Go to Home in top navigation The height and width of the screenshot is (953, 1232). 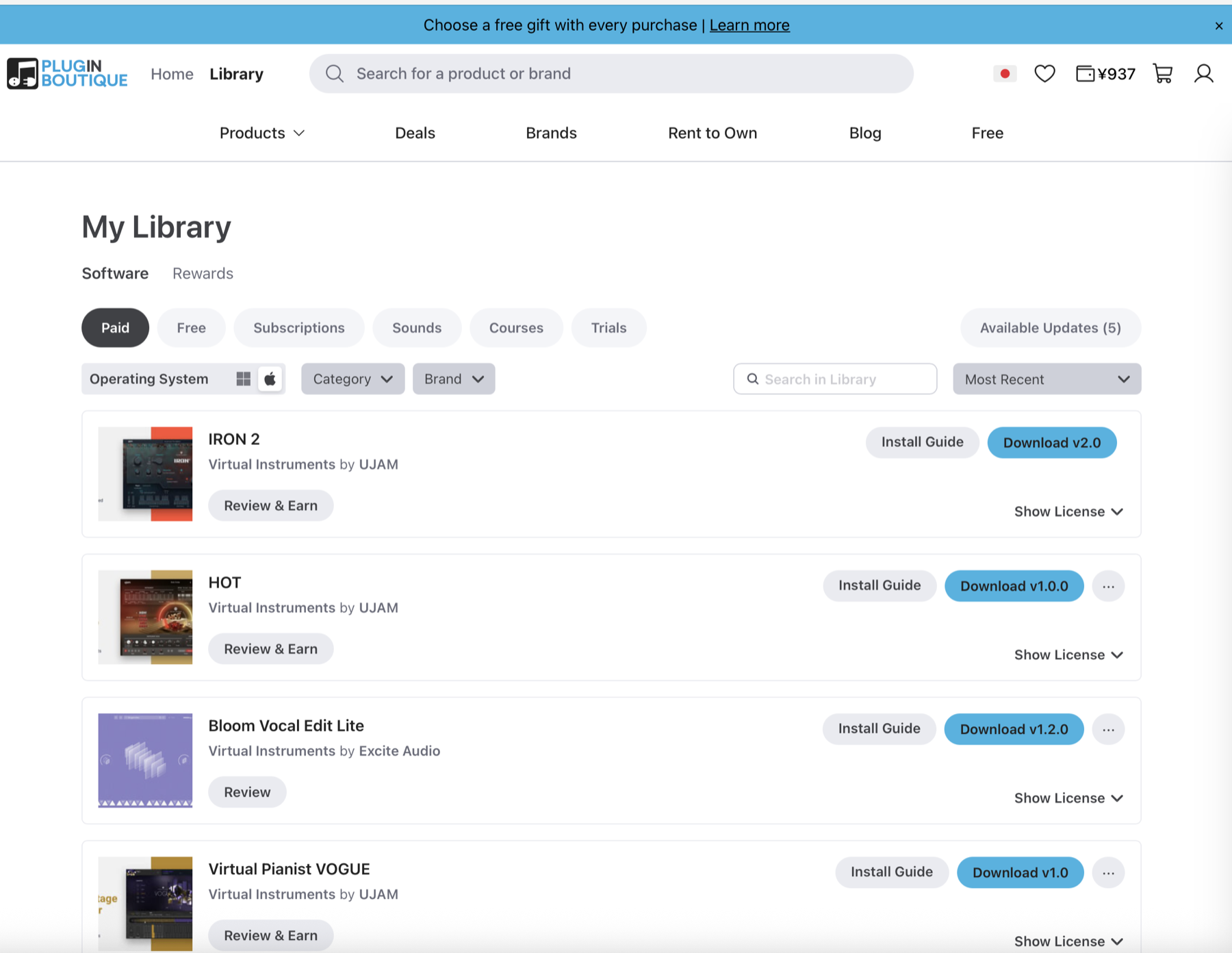pyautogui.click(x=172, y=74)
